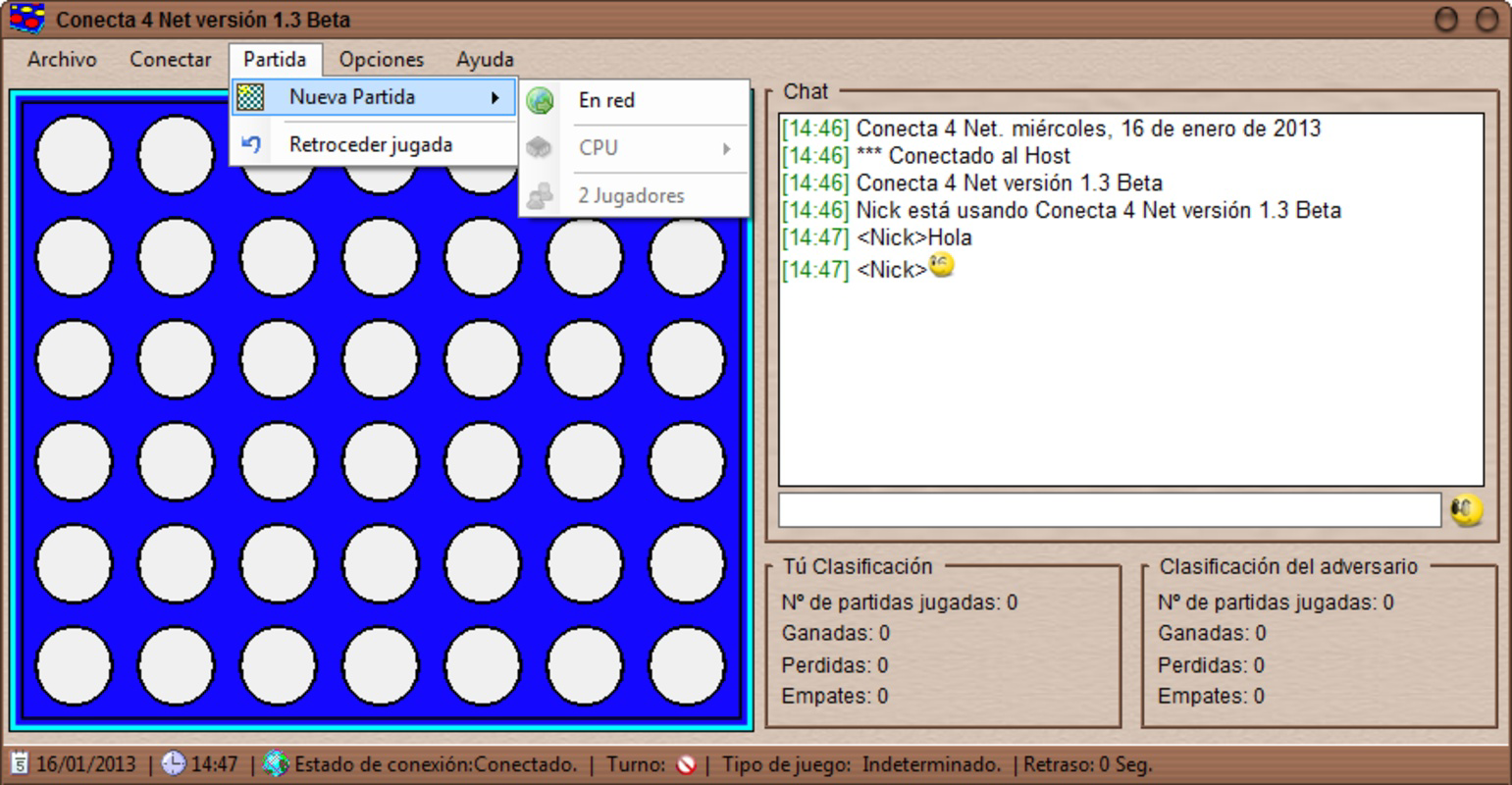
Task: Click the bottom-right board hole
Action: point(687,665)
